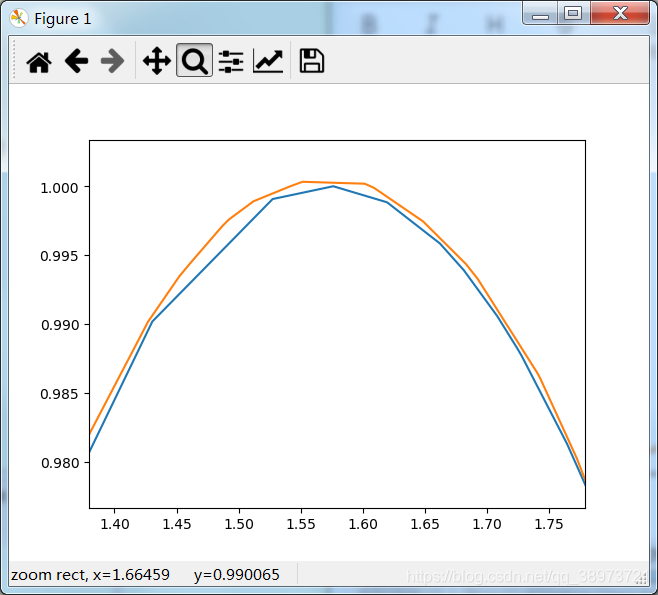Go forward to the next view
The image size is (658, 595).
[112, 61]
